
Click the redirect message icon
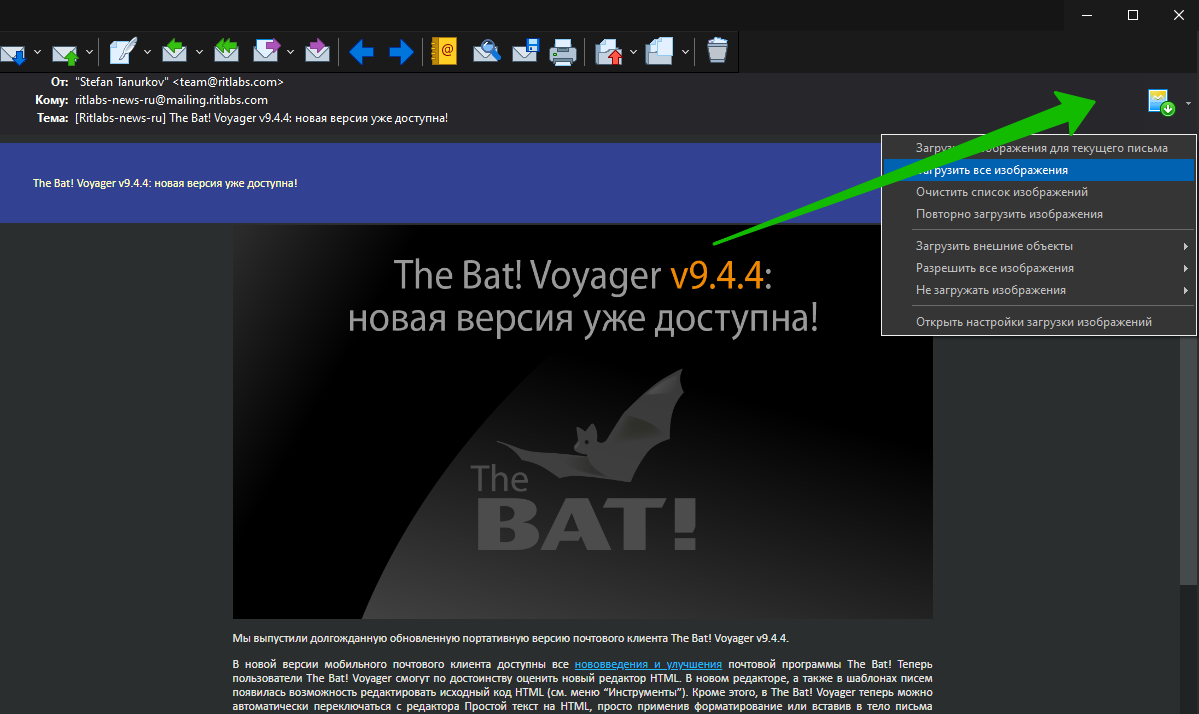(317, 50)
